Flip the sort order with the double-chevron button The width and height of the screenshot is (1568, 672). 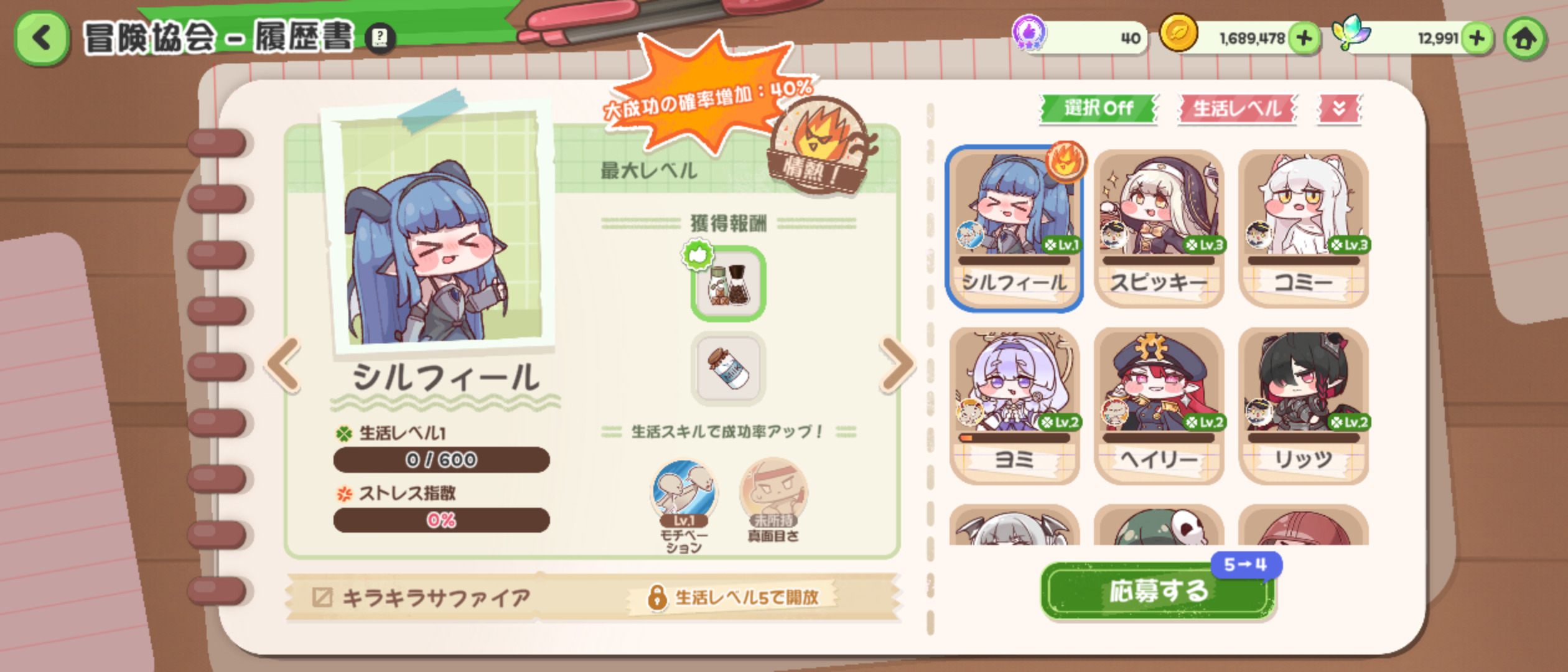click(x=1339, y=109)
